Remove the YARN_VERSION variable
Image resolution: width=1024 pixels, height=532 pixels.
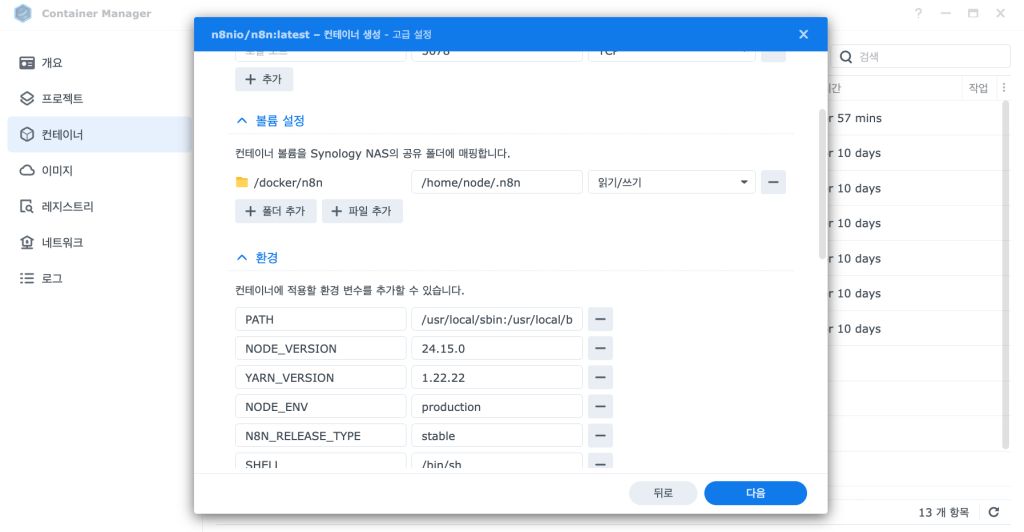point(600,377)
